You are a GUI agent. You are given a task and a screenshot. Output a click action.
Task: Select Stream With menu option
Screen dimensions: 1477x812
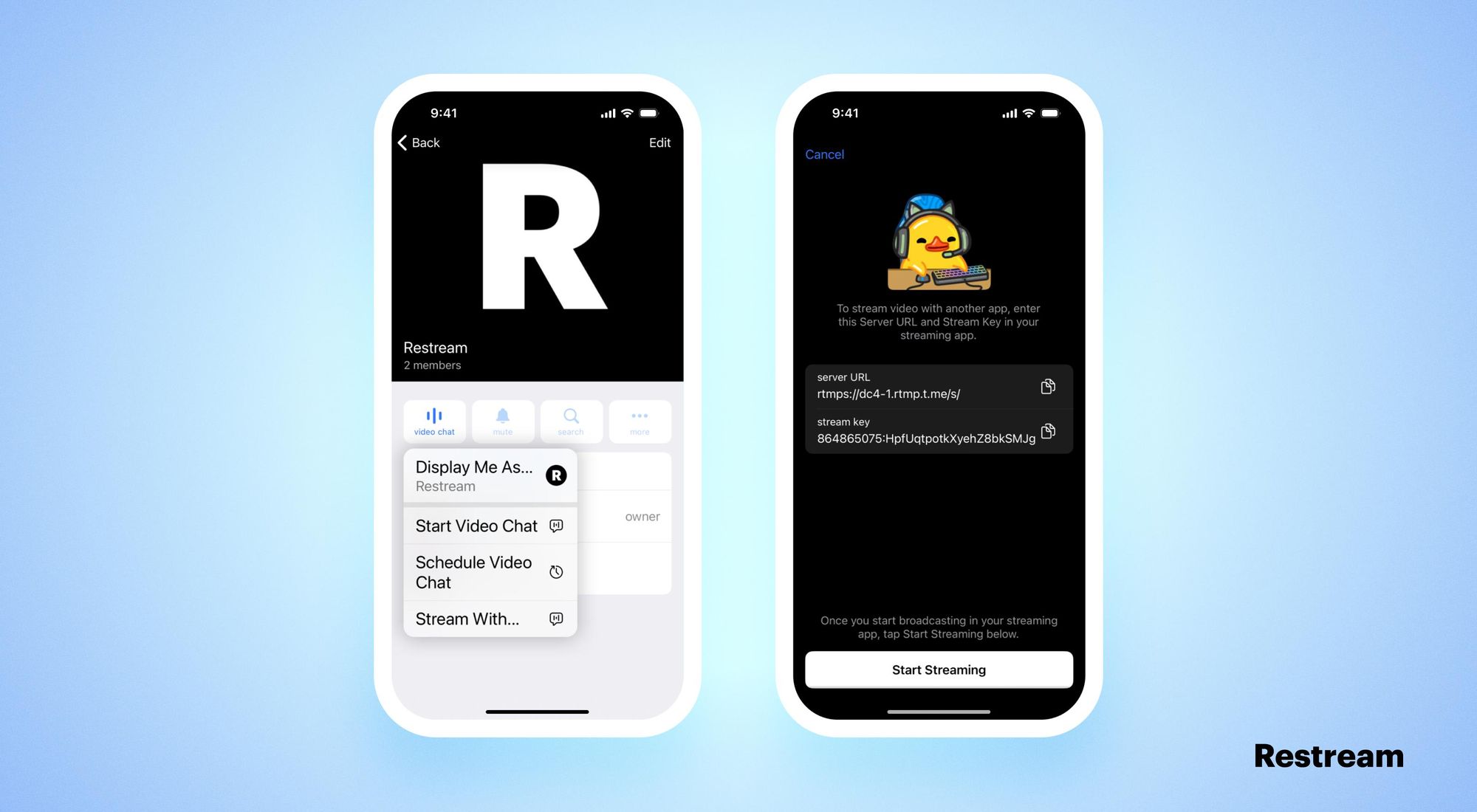click(x=488, y=618)
